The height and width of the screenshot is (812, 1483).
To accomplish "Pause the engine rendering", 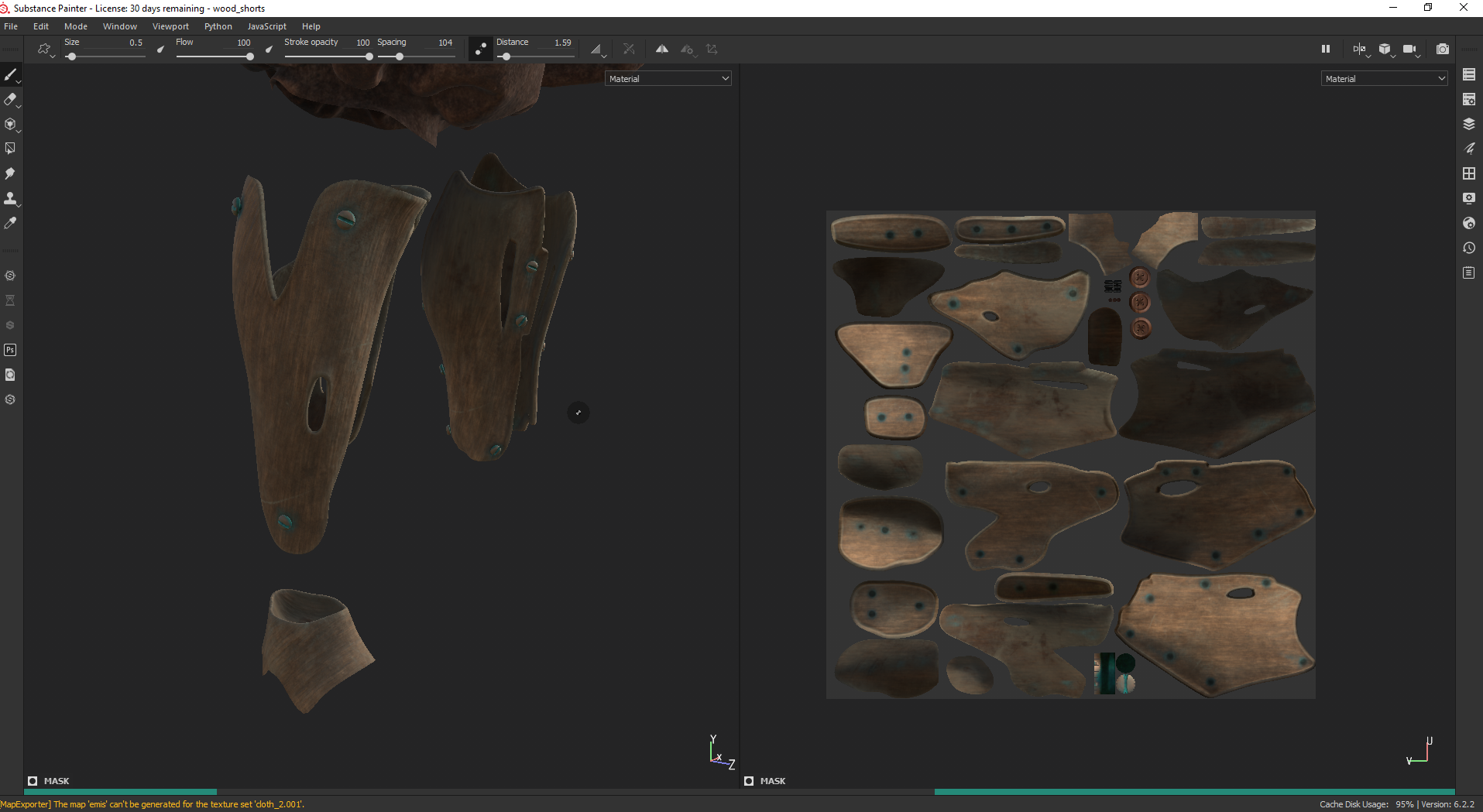I will pyautogui.click(x=1326, y=49).
